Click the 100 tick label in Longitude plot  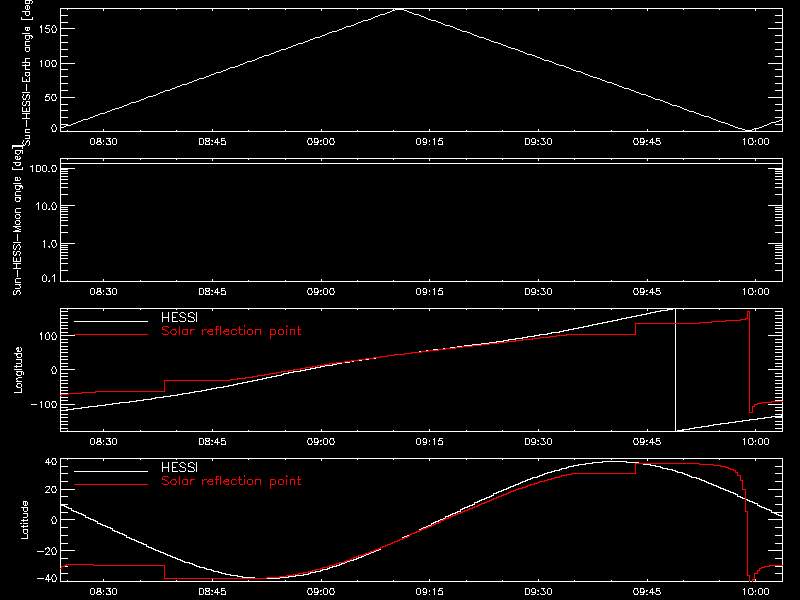[x=47, y=336]
